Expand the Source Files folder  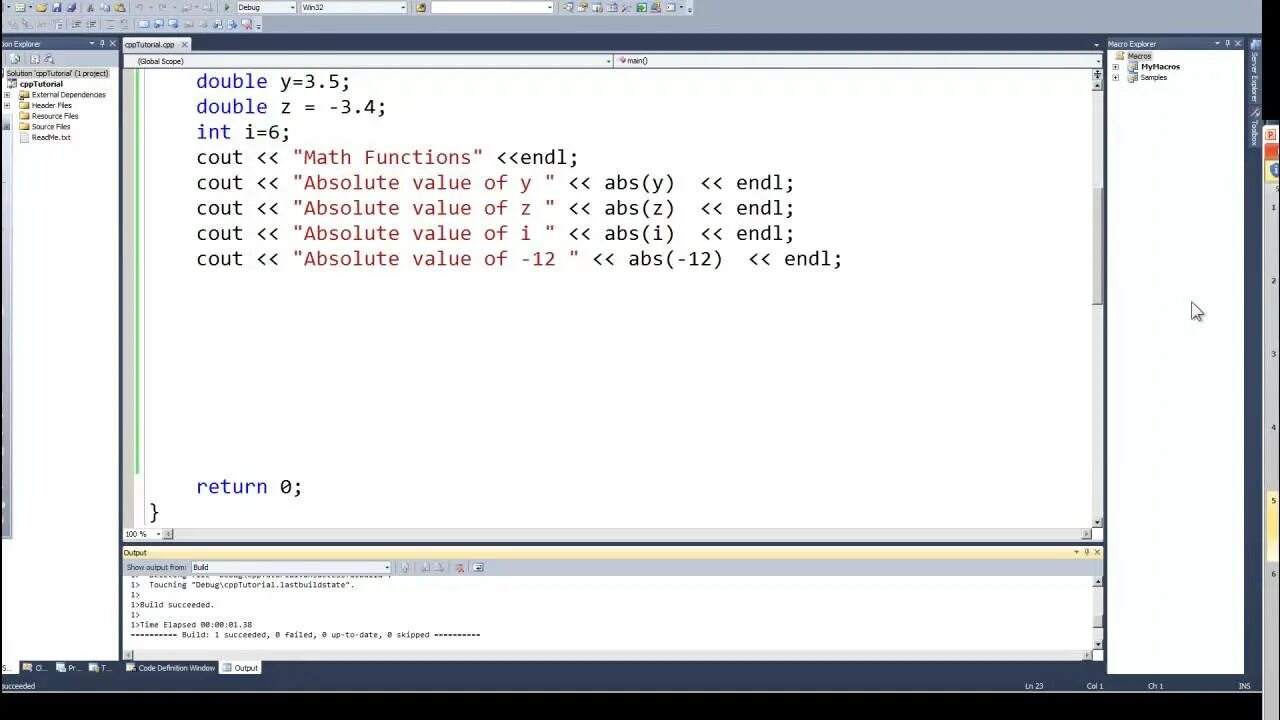point(7,127)
